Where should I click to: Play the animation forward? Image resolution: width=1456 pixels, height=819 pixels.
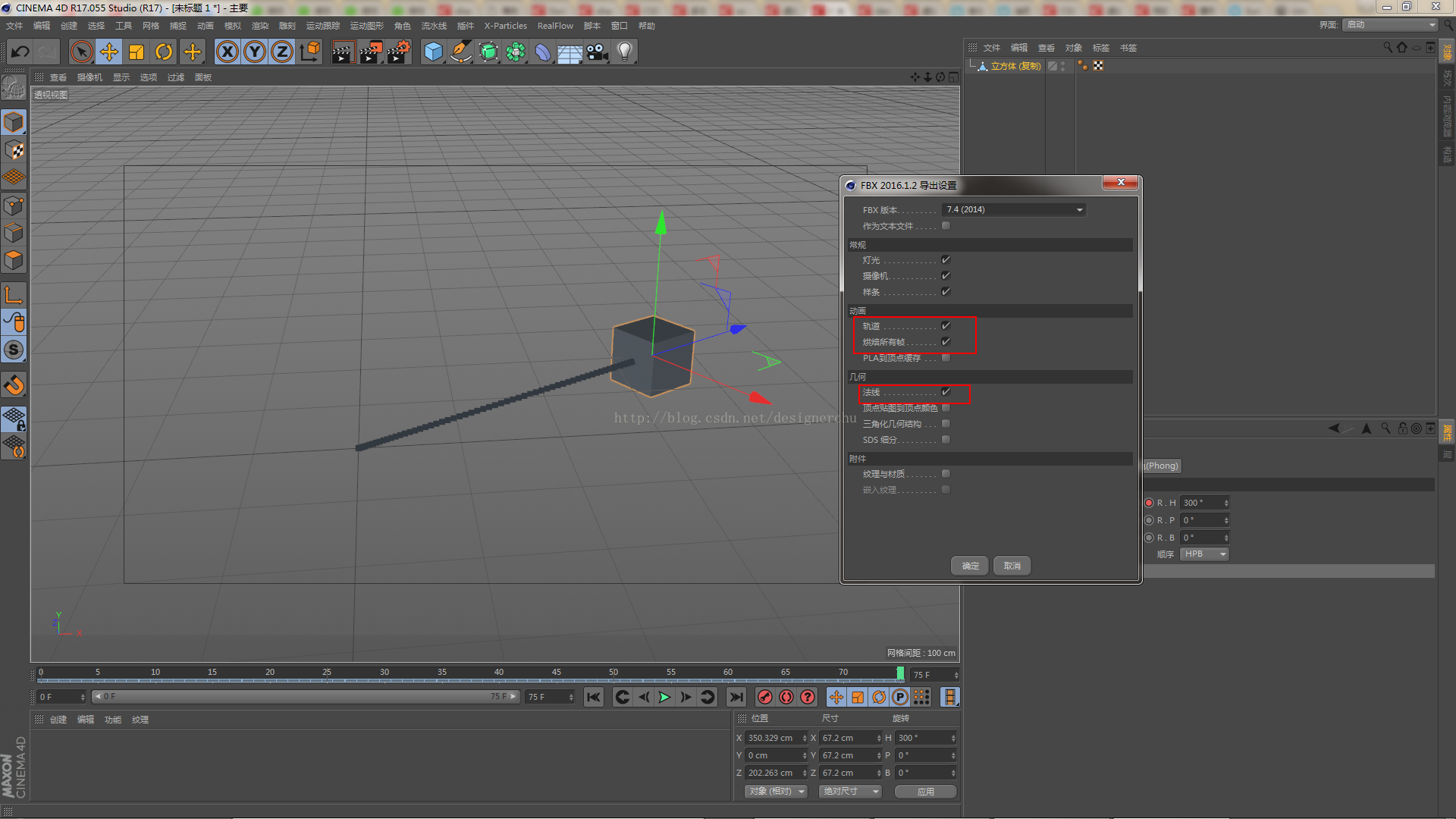pyautogui.click(x=665, y=697)
